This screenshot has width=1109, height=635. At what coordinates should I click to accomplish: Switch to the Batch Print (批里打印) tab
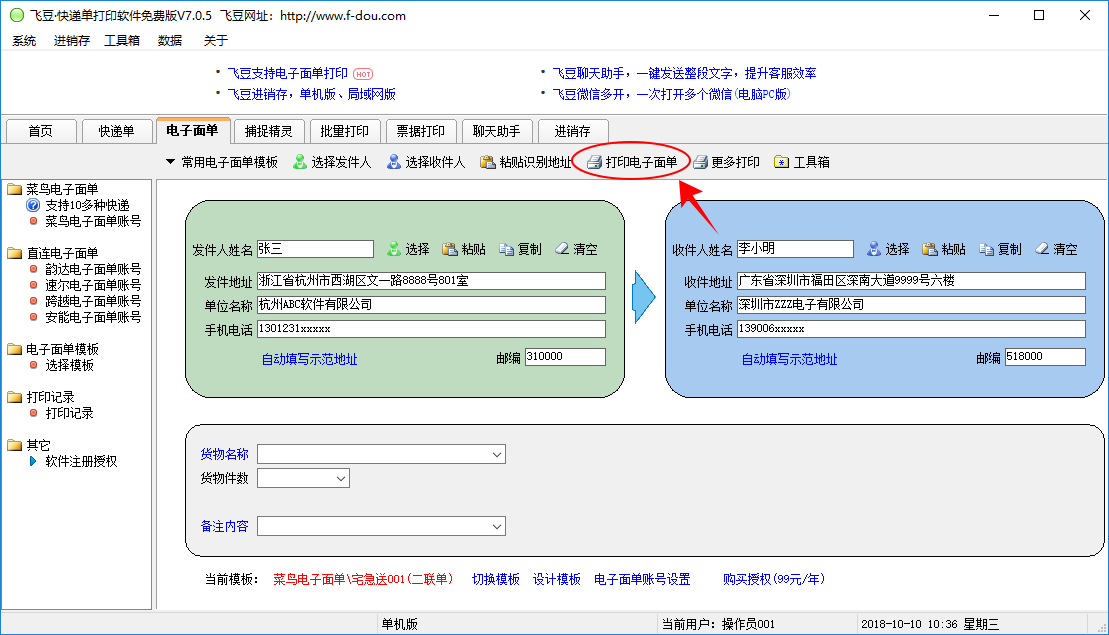344,131
